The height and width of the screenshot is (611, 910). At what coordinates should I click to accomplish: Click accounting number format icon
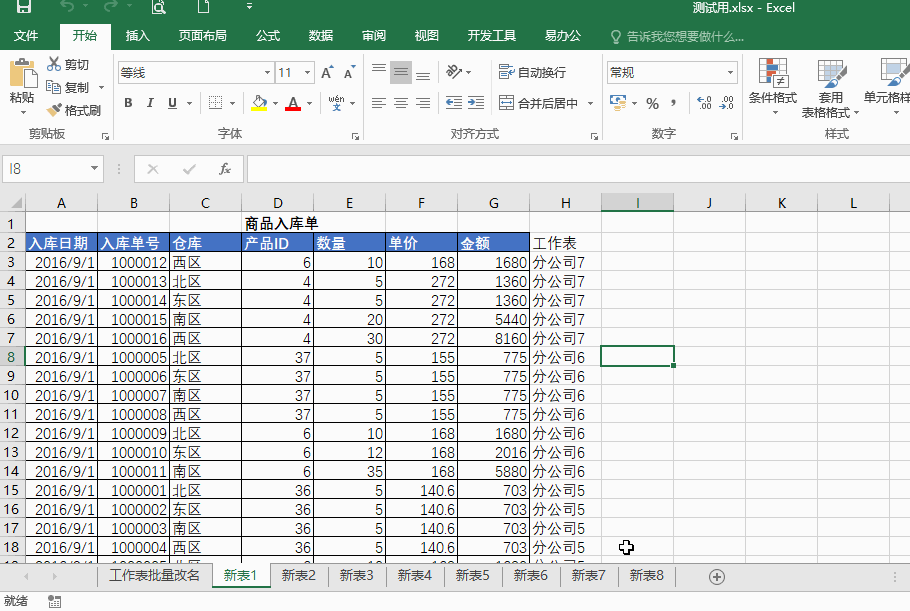pyautogui.click(x=618, y=103)
